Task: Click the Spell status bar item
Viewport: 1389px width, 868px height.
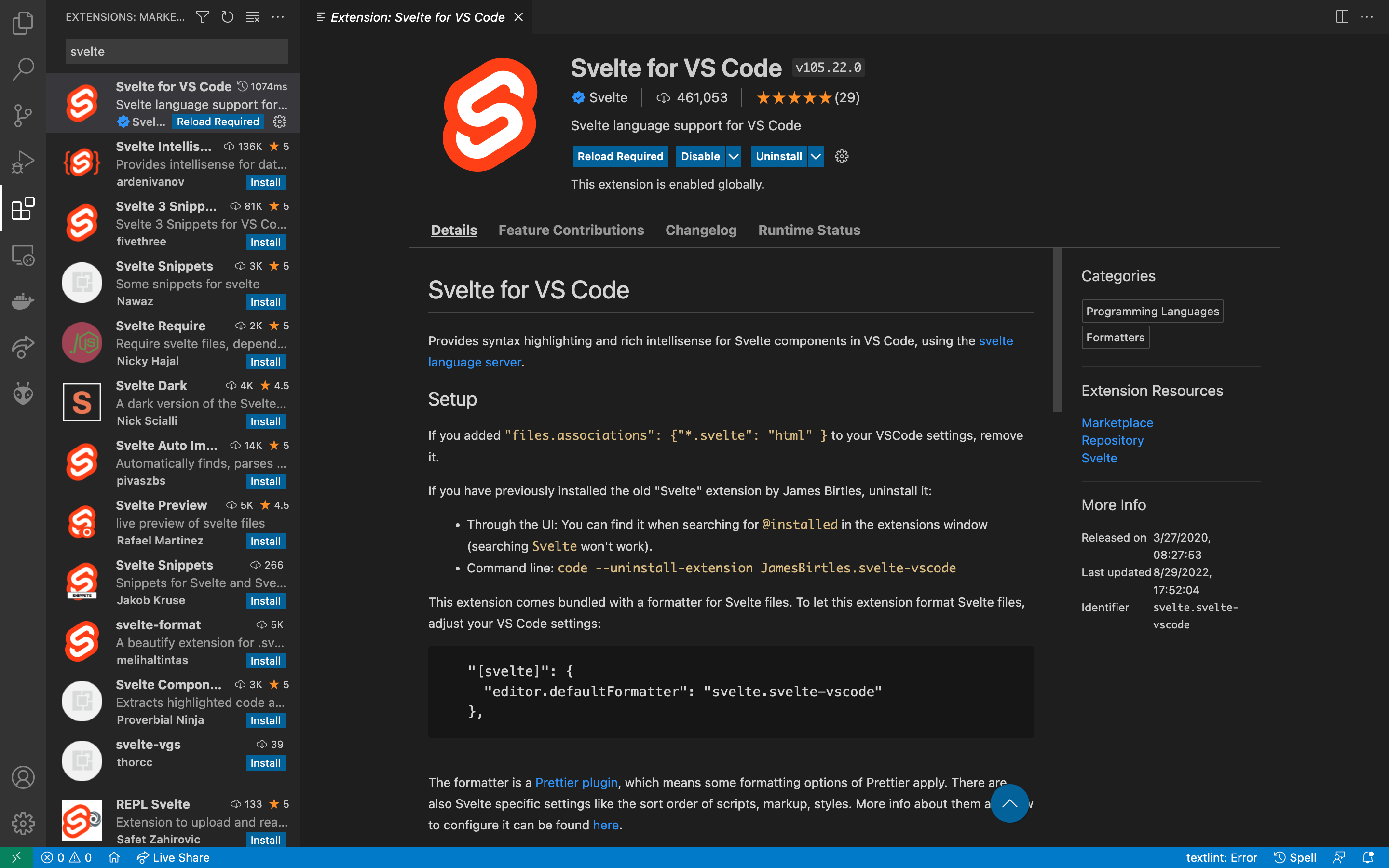Action: click(x=1295, y=857)
